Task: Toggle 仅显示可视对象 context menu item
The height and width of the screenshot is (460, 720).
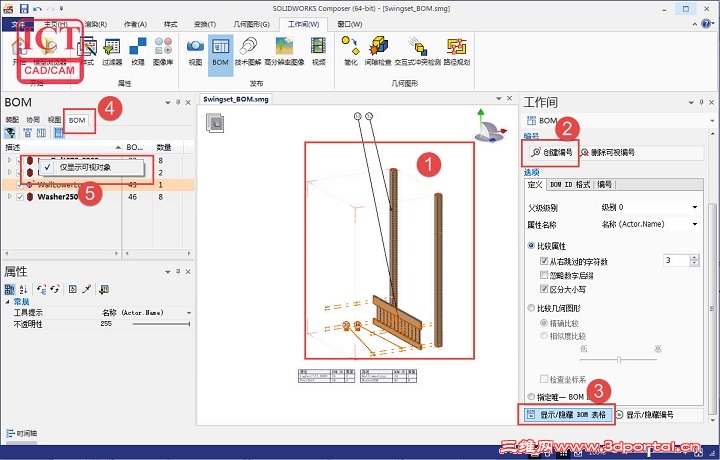Action: pyautogui.click(x=91, y=168)
